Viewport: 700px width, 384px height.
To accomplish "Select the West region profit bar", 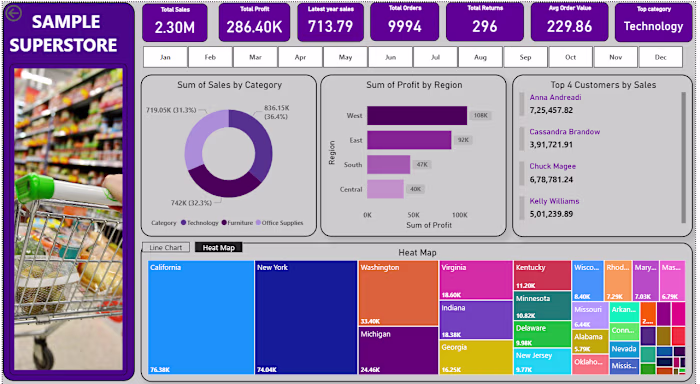I will pos(417,116).
